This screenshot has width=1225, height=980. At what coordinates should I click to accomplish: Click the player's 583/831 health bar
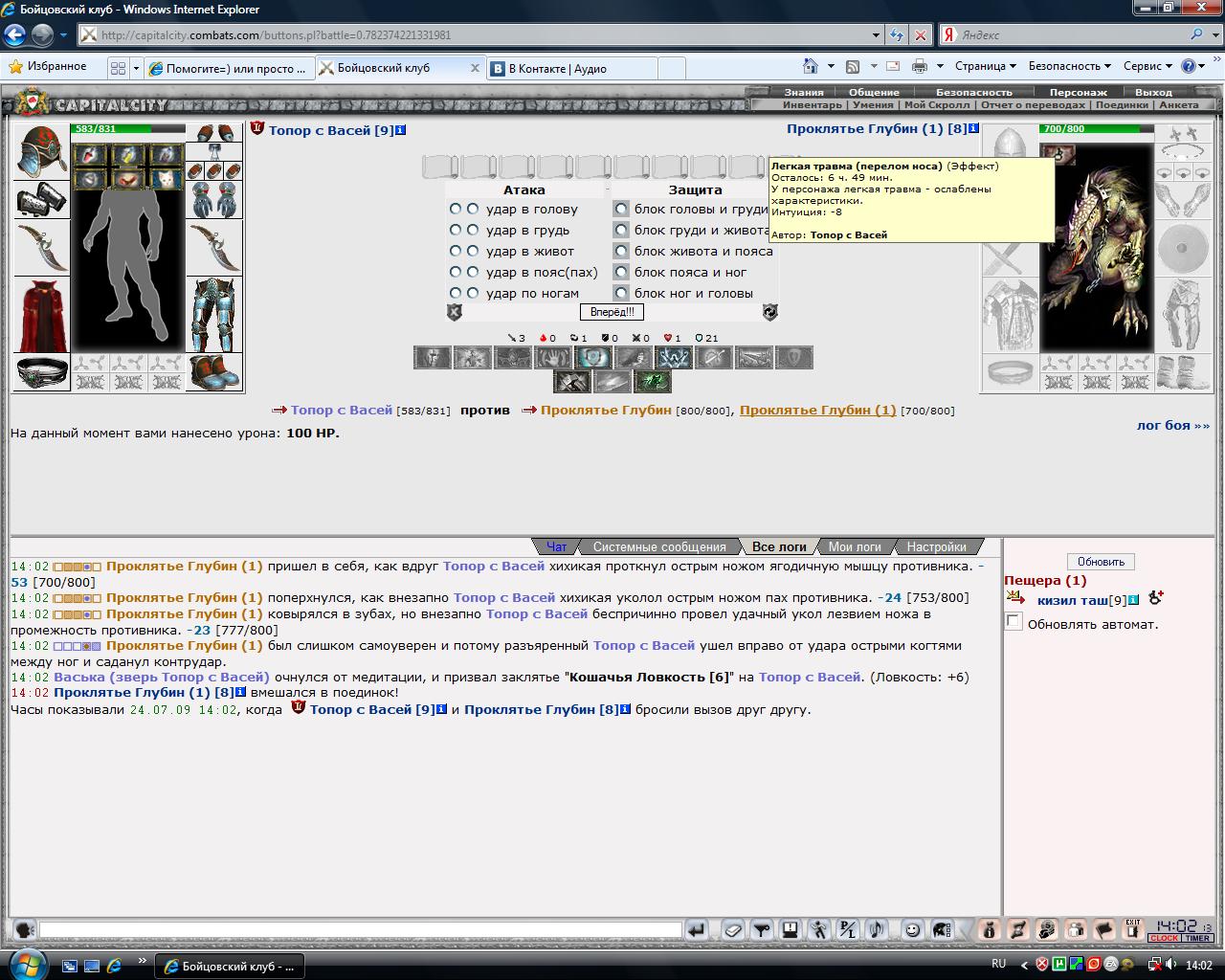pyautogui.click(x=128, y=129)
